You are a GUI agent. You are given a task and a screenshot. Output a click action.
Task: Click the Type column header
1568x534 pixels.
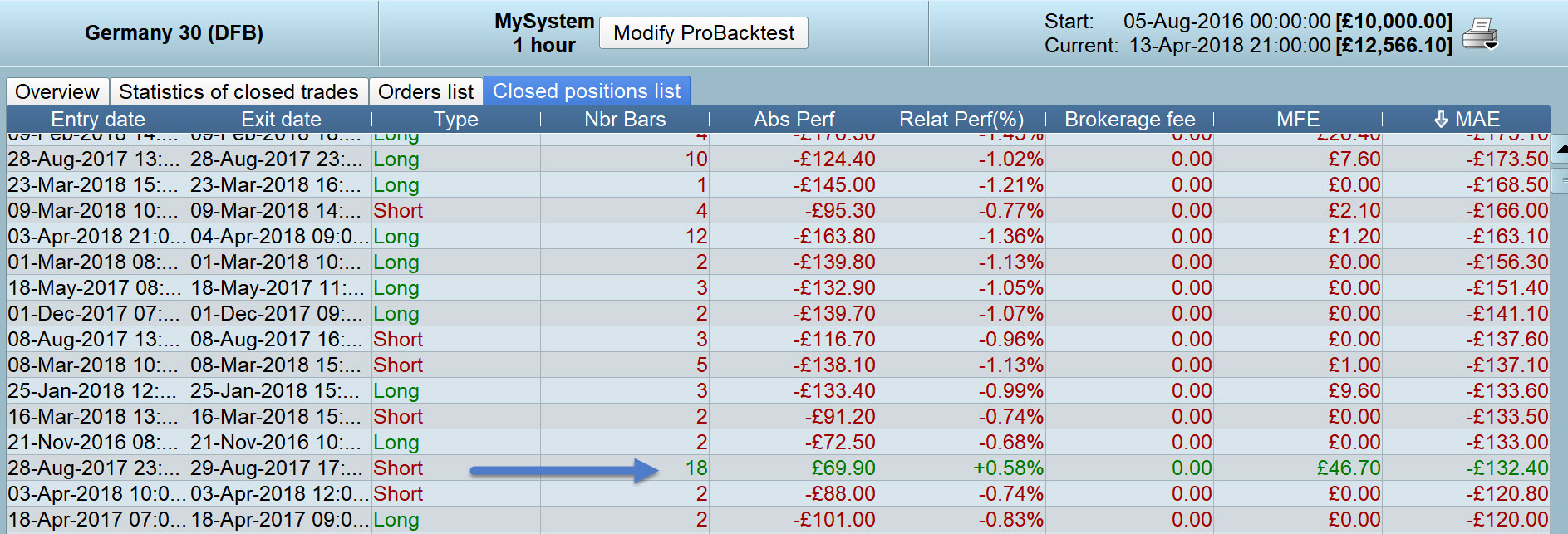point(455,120)
